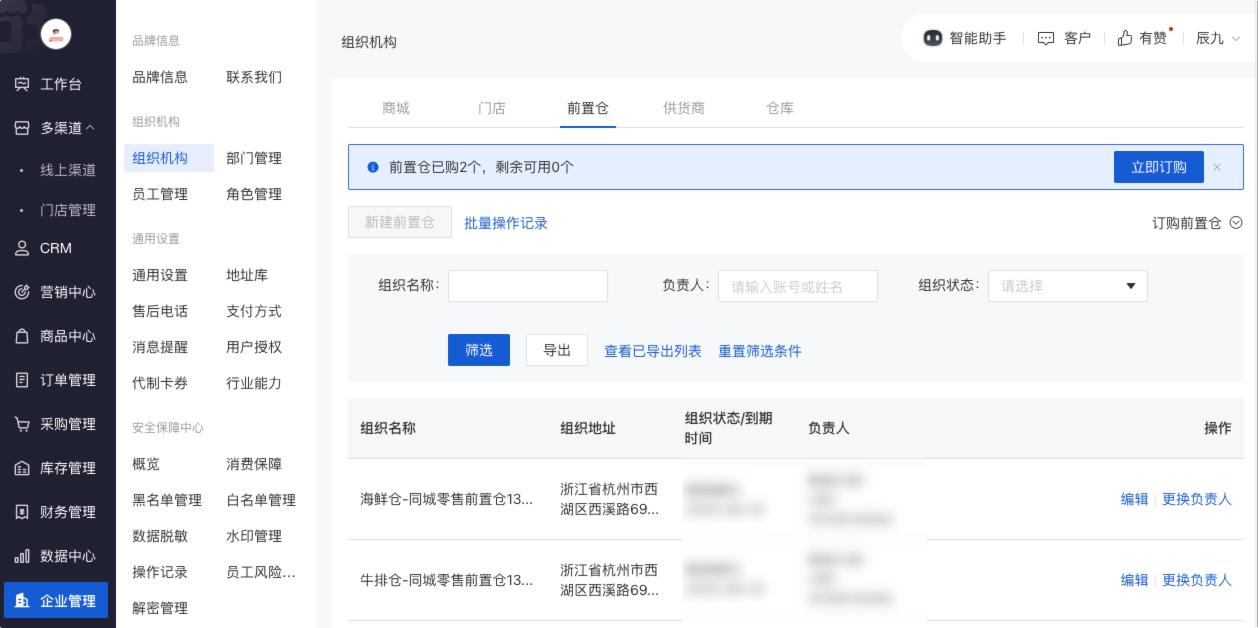This screenshot has height=628, width=1258.
Task: Expand the 订购前置仓 chevron
Action: [x=1236, y=223]
